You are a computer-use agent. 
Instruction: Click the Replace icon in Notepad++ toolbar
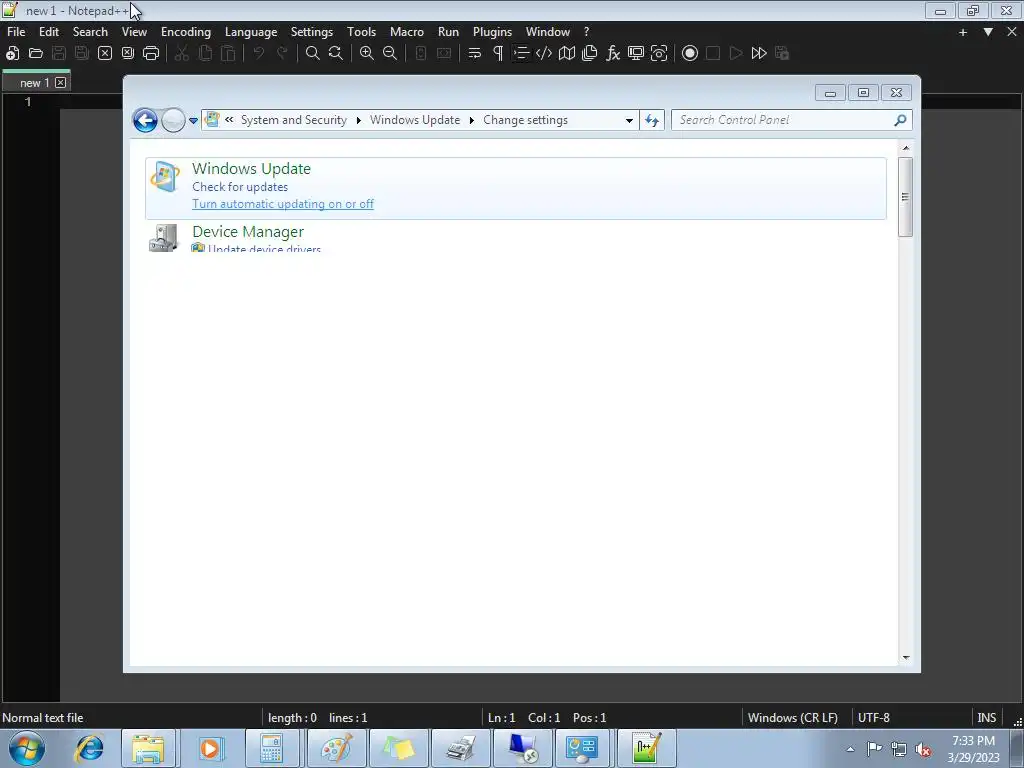pos(336,54)
